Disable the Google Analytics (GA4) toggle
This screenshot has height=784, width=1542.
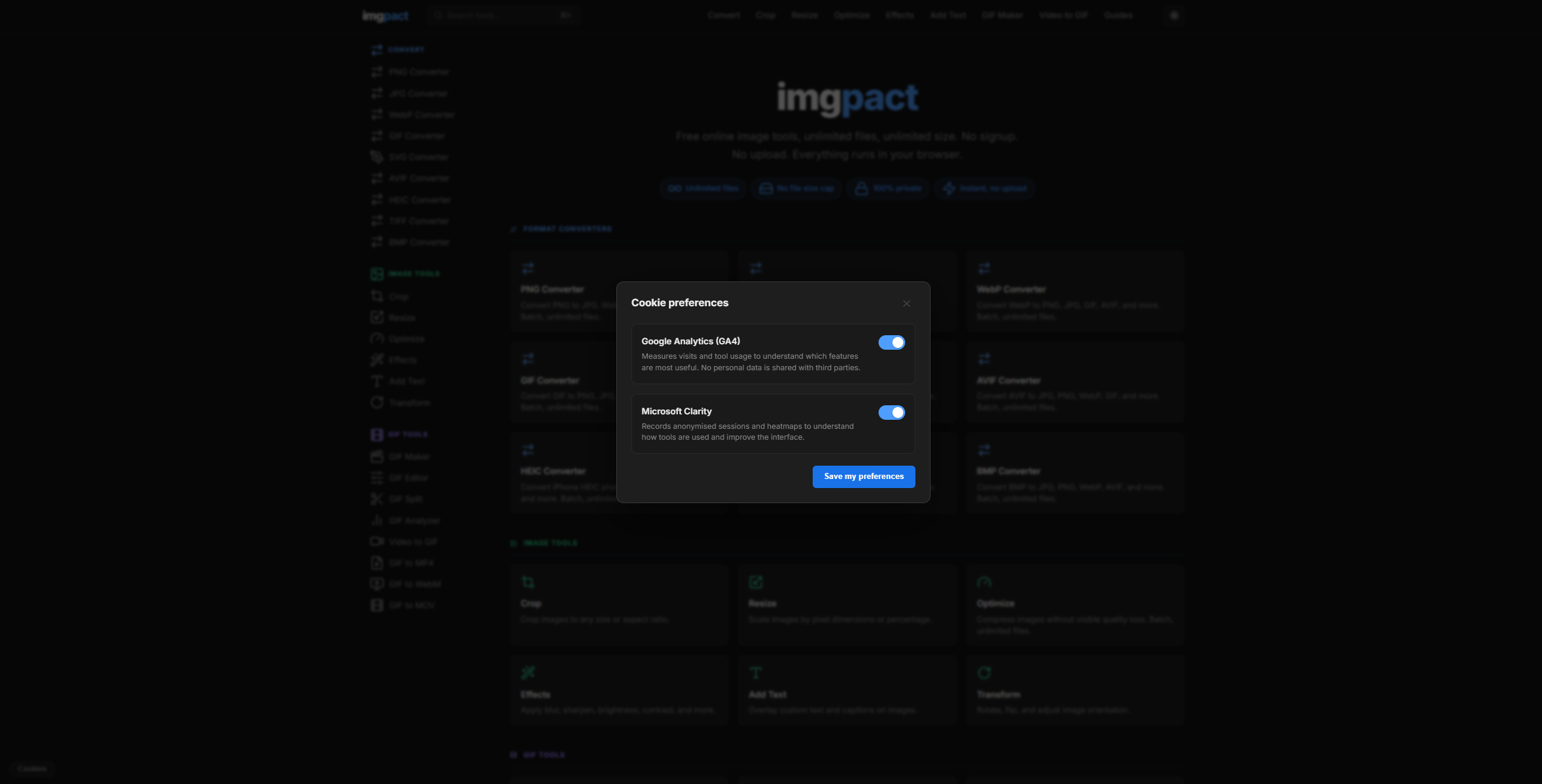click(891, 342)
